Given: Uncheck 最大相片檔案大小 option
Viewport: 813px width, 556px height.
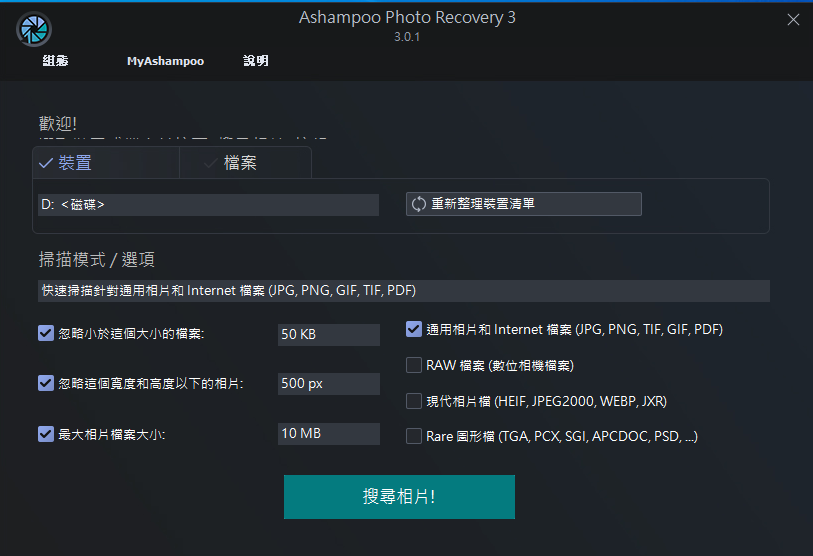Looking at the screenshot, I should (x=46, y=434).
